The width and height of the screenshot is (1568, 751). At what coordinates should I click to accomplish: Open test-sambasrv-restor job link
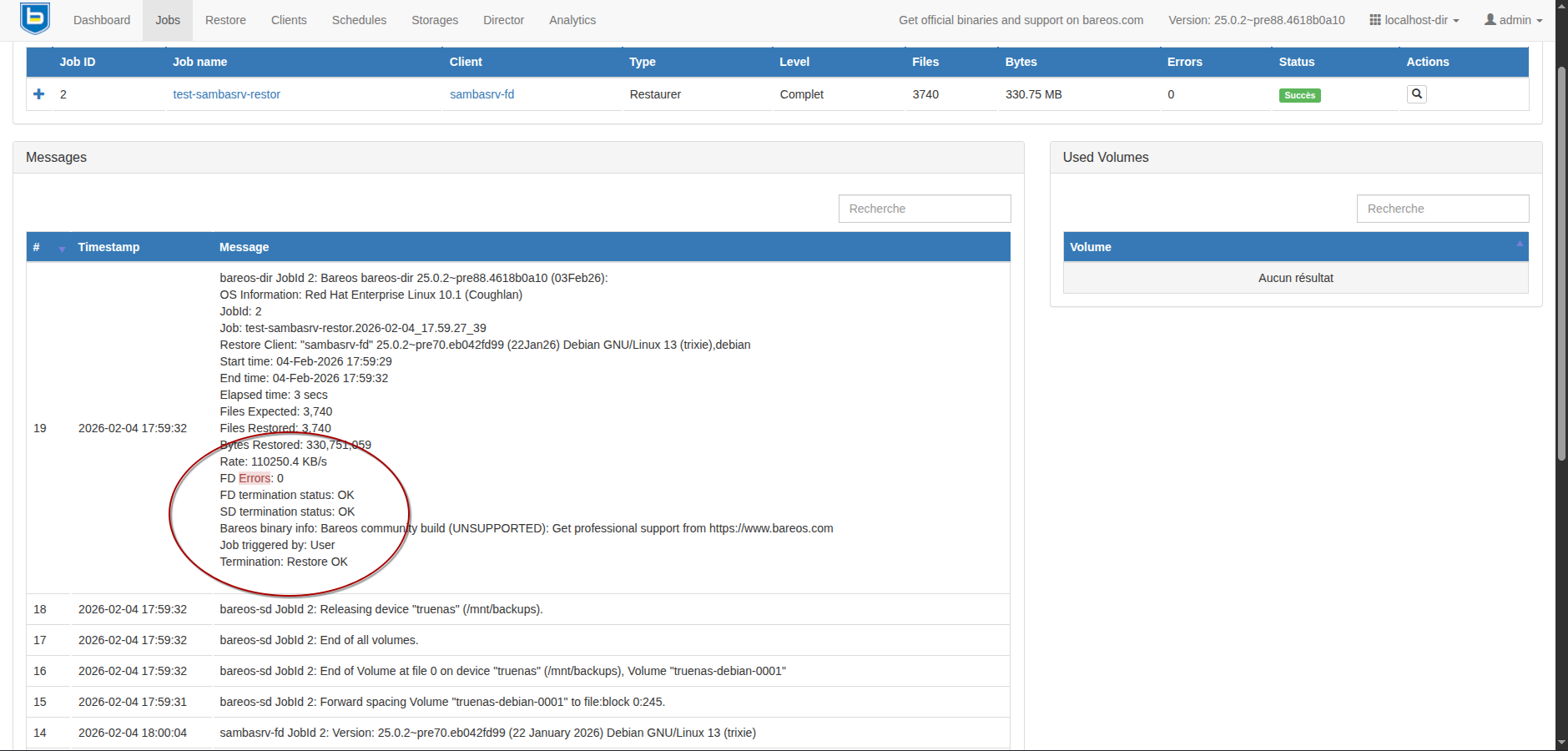click(x=227, y=94)
